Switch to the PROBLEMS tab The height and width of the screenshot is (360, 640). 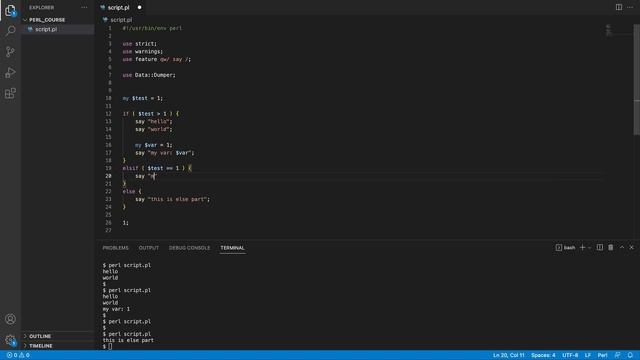(x=116, y=248)
